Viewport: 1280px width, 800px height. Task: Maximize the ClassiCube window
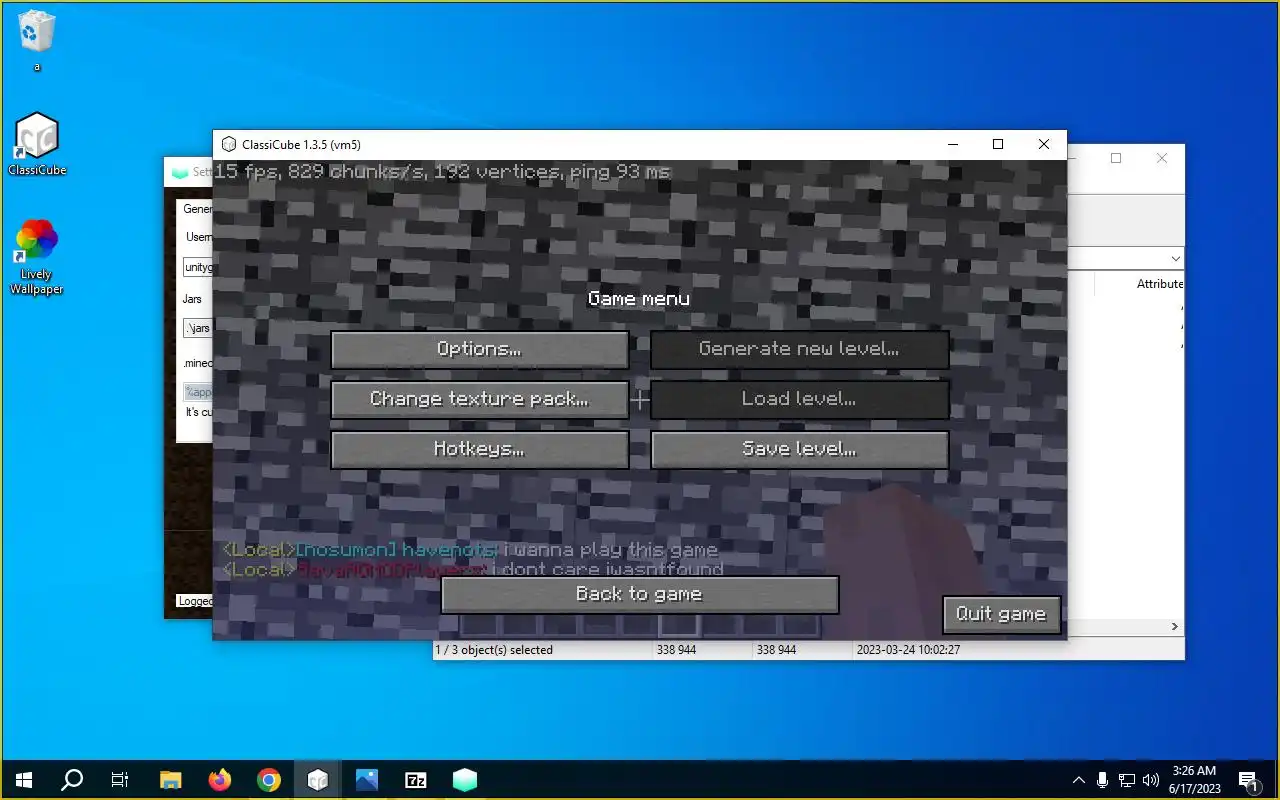[998, 145]
